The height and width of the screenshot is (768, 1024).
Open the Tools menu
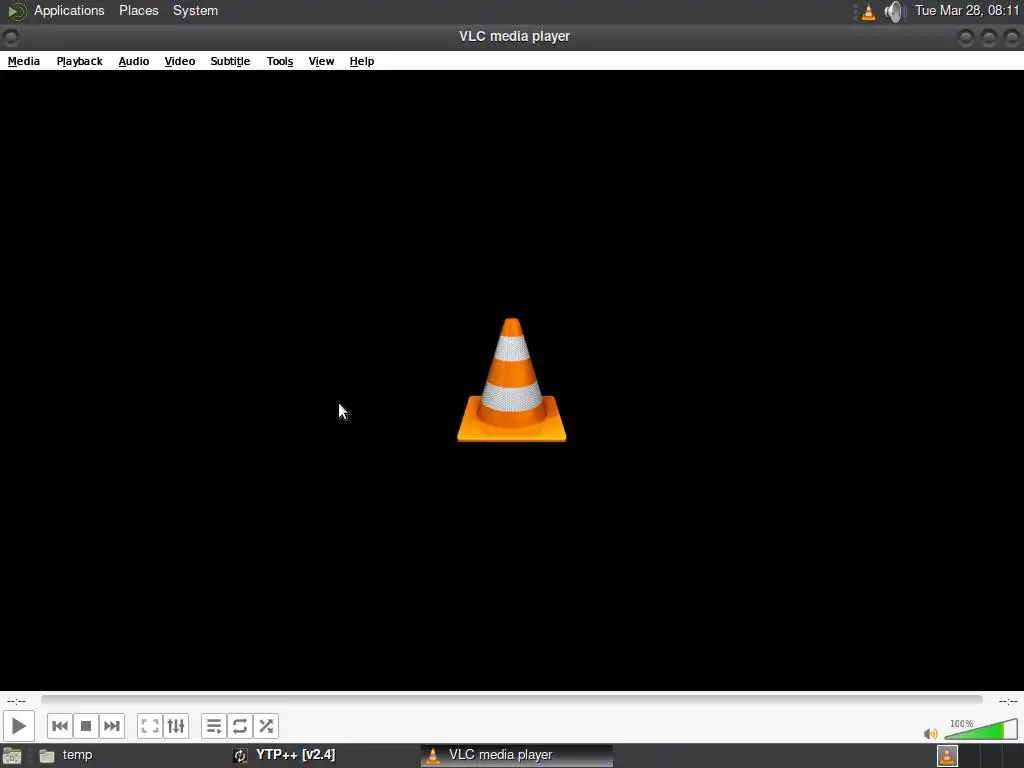280,61
